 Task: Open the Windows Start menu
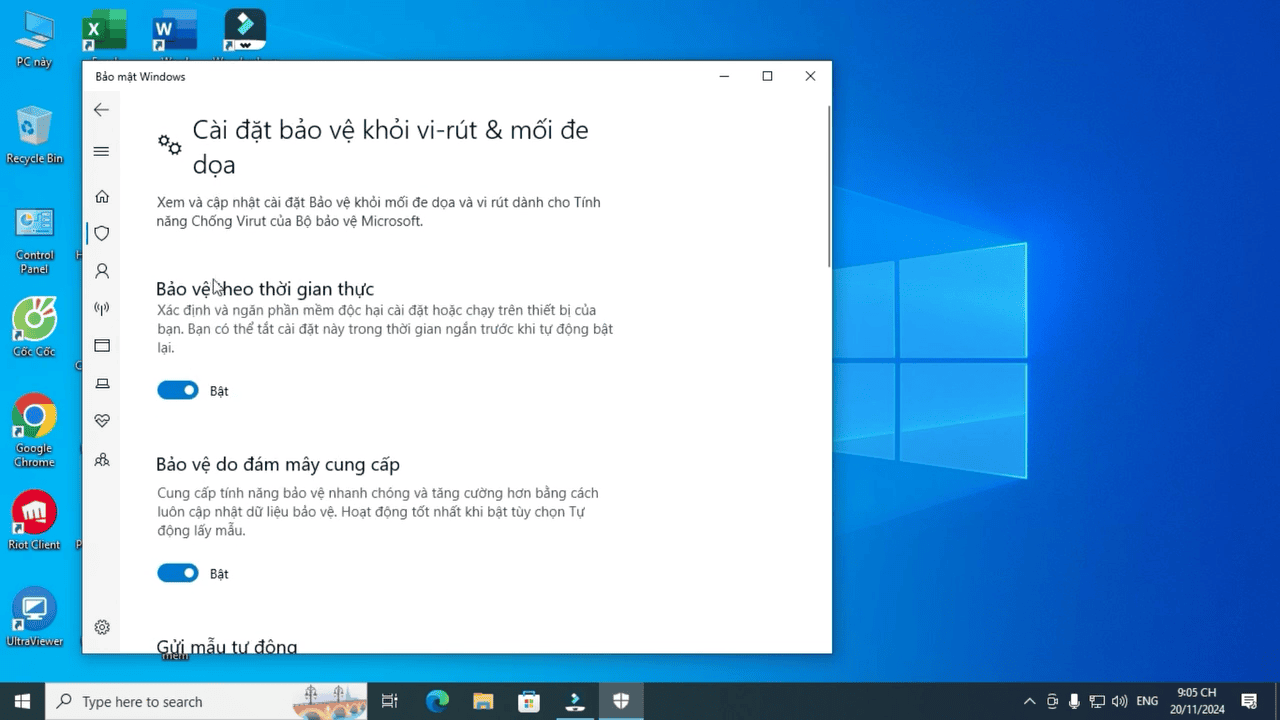(22, 701)
